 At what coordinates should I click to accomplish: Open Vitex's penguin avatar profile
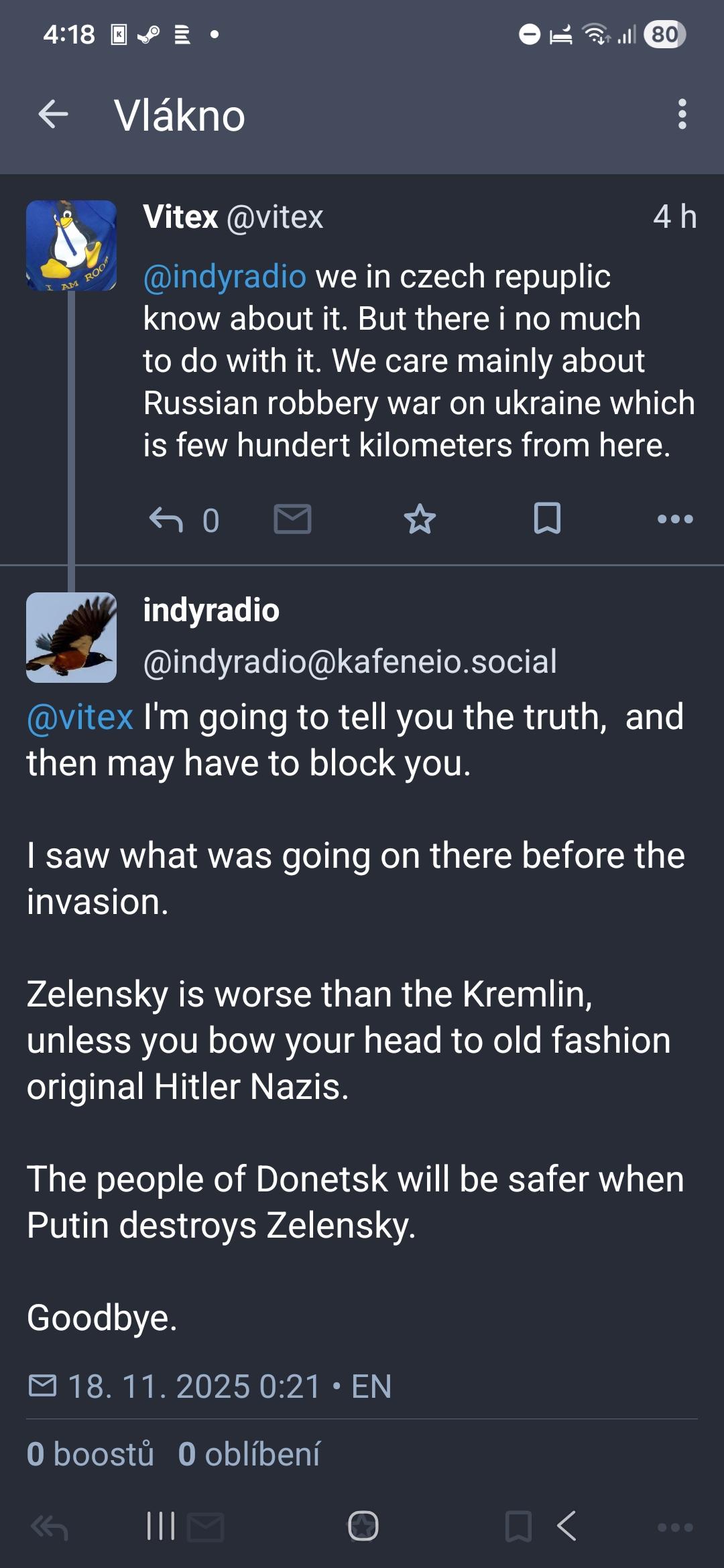point(71,245)
